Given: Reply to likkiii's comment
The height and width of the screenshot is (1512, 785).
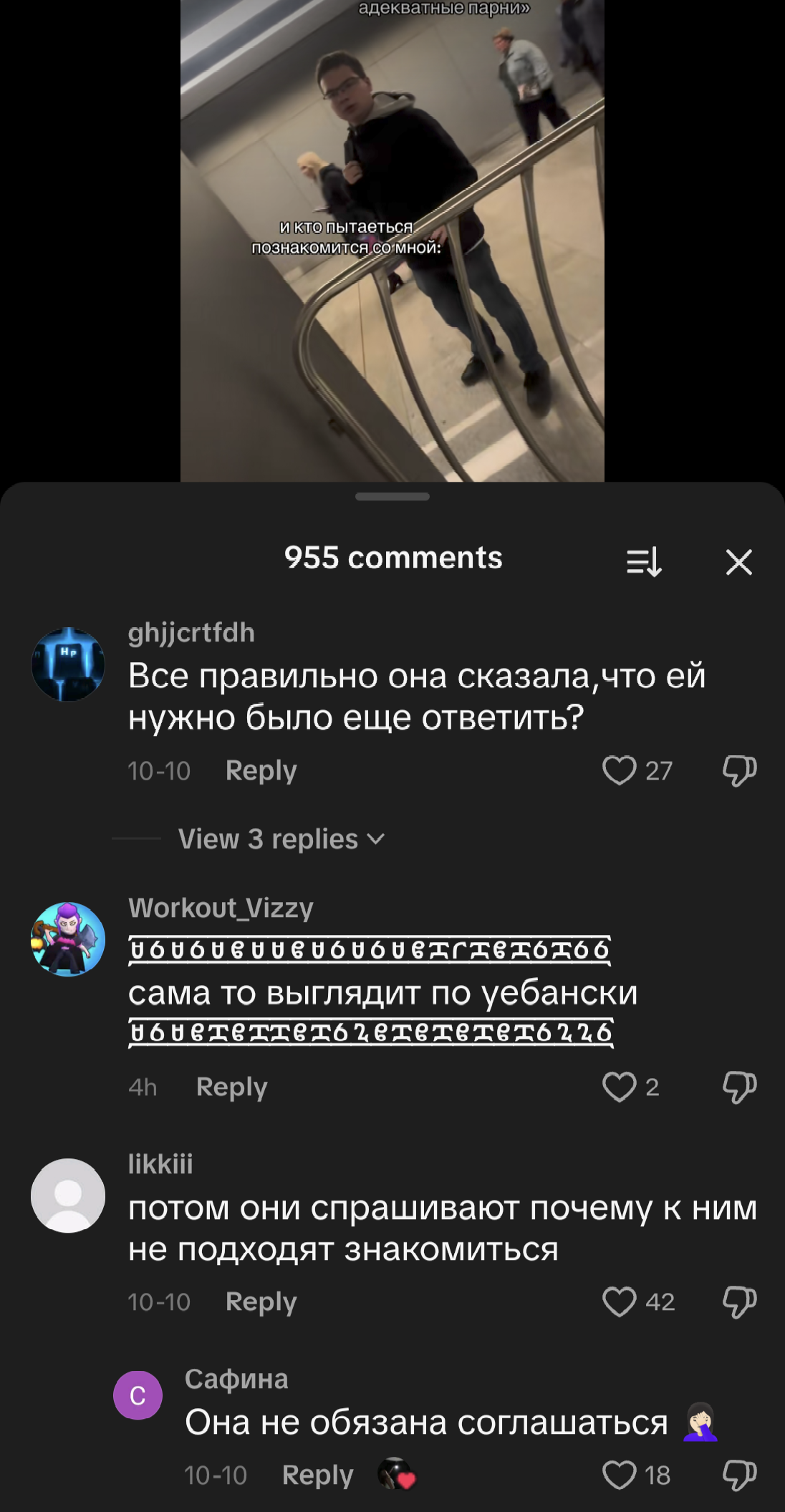Looking at the screenshot, I should [261, 1302].
